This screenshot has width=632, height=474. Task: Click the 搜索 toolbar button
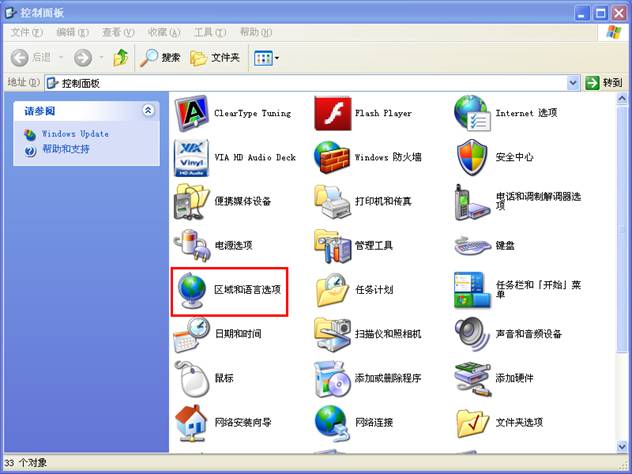click(160, 58)
